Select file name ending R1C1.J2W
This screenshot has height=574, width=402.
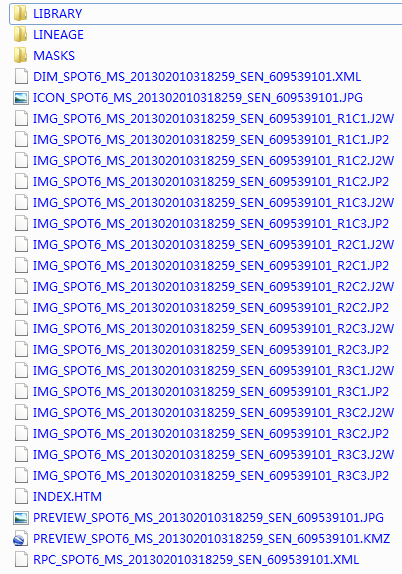coord(213,119)
